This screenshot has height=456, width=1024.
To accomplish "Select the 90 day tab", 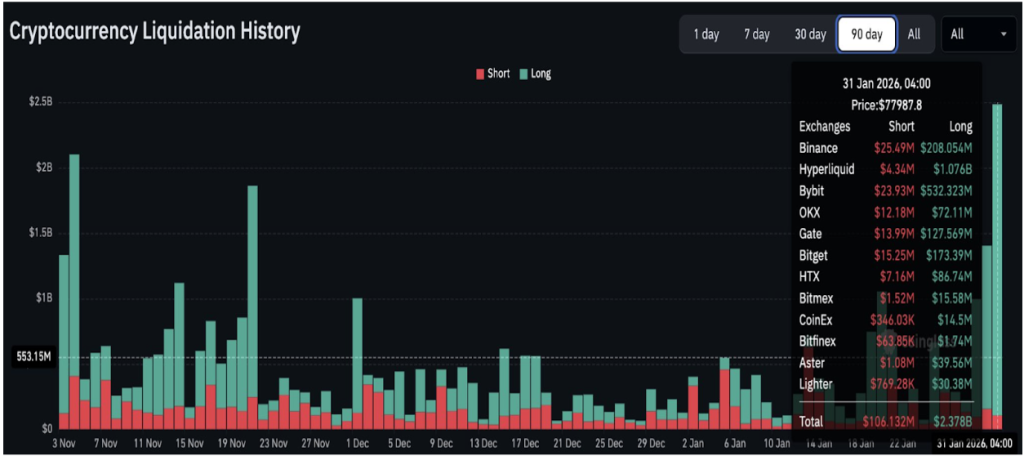I will 866,34.
